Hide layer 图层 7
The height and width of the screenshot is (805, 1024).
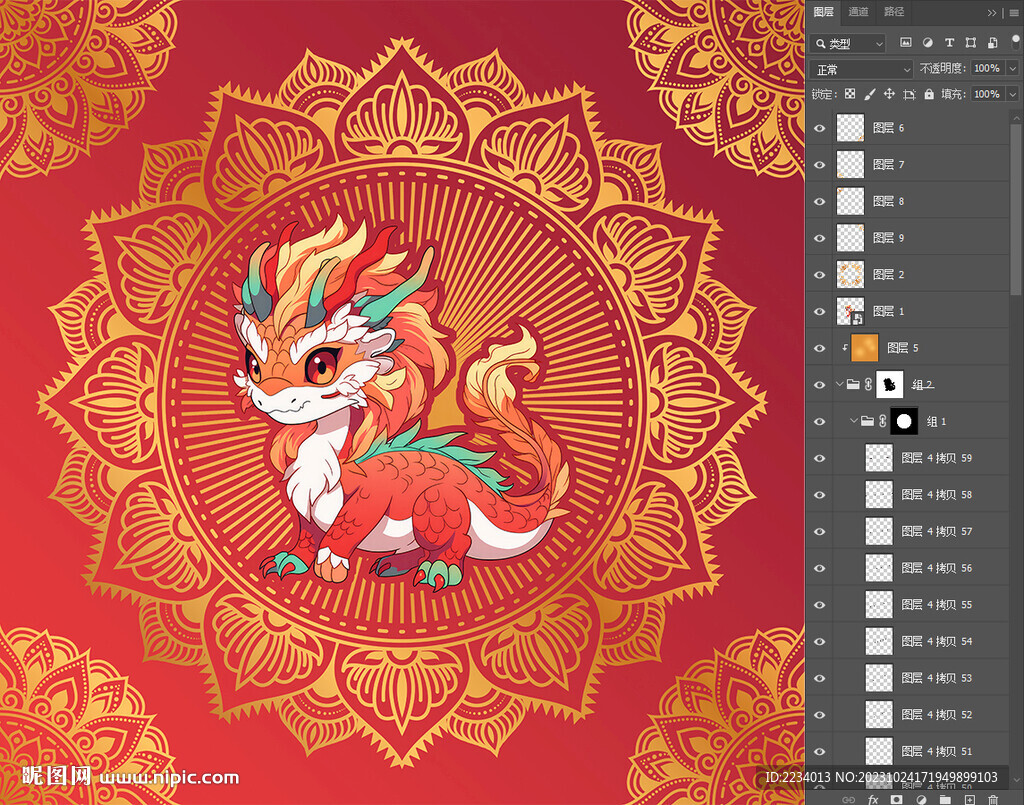(820, 165)
